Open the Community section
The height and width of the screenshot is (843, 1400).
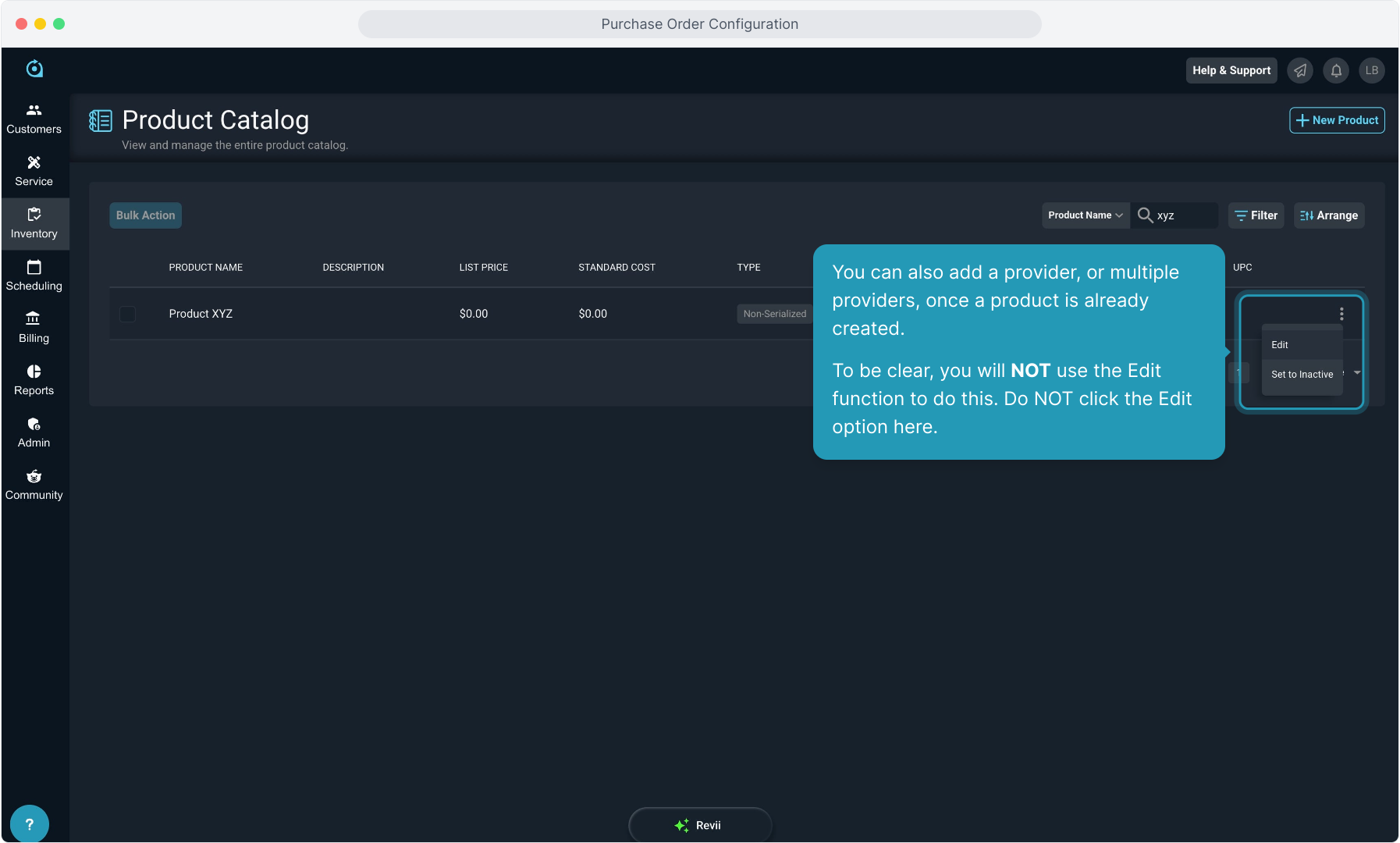[x=34, y=485]
